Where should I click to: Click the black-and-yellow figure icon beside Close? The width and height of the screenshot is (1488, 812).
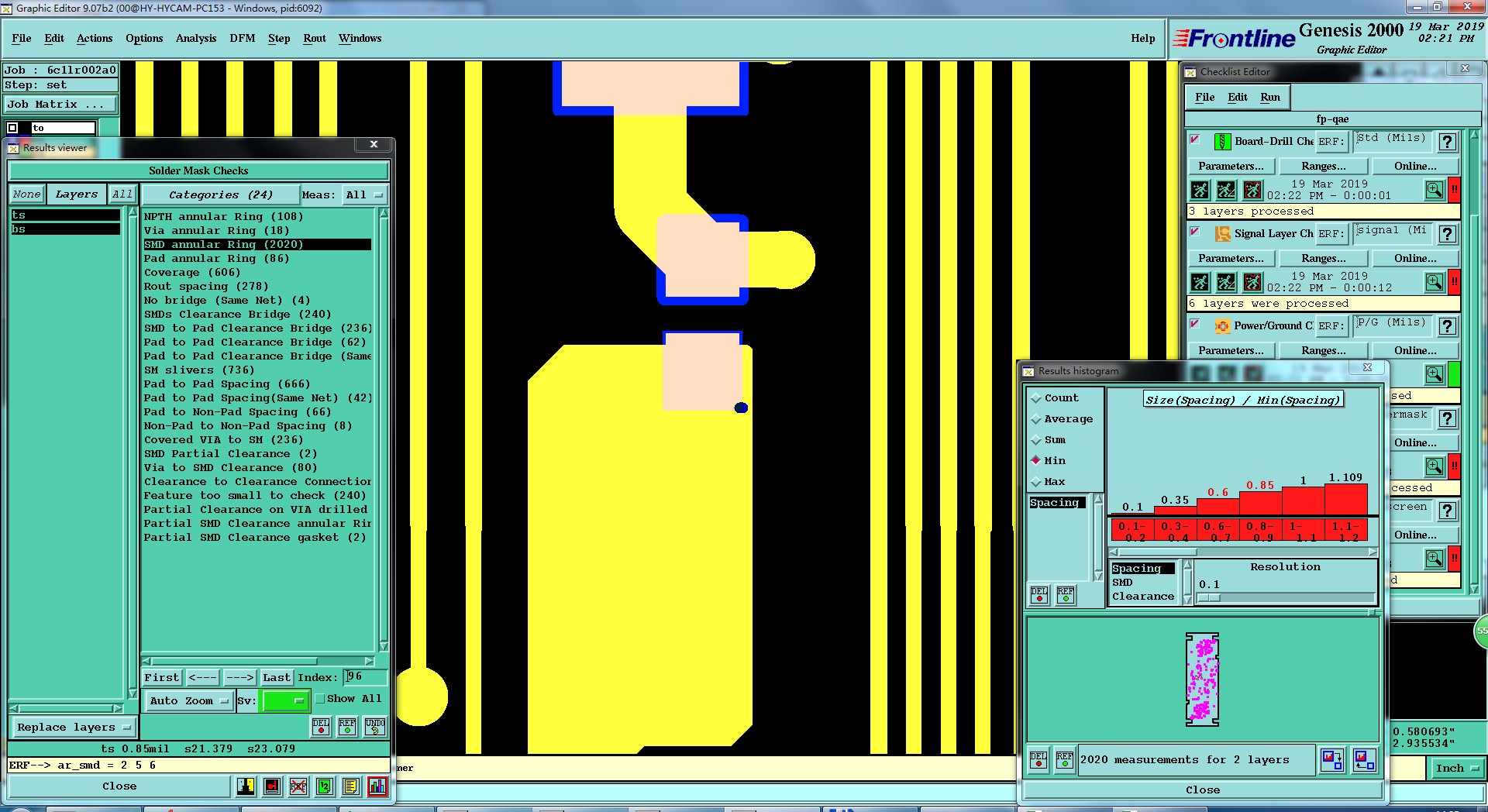pos(246,786)
